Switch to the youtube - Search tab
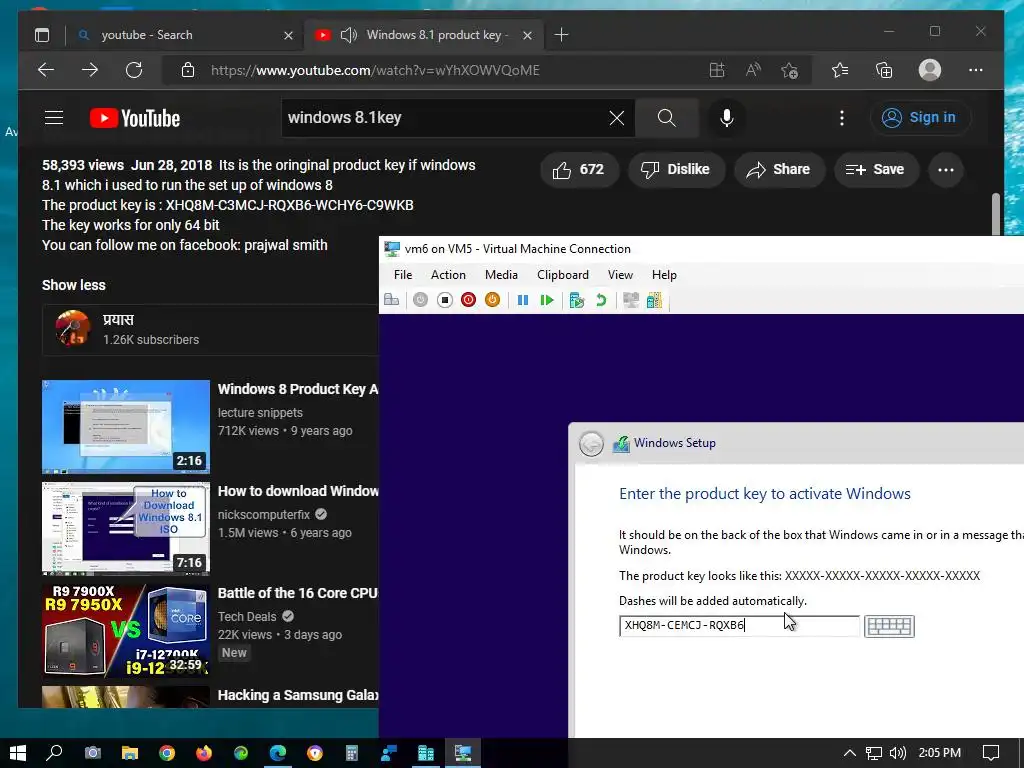This screenshot has height=768, width=1024. (x=185, y=35)
